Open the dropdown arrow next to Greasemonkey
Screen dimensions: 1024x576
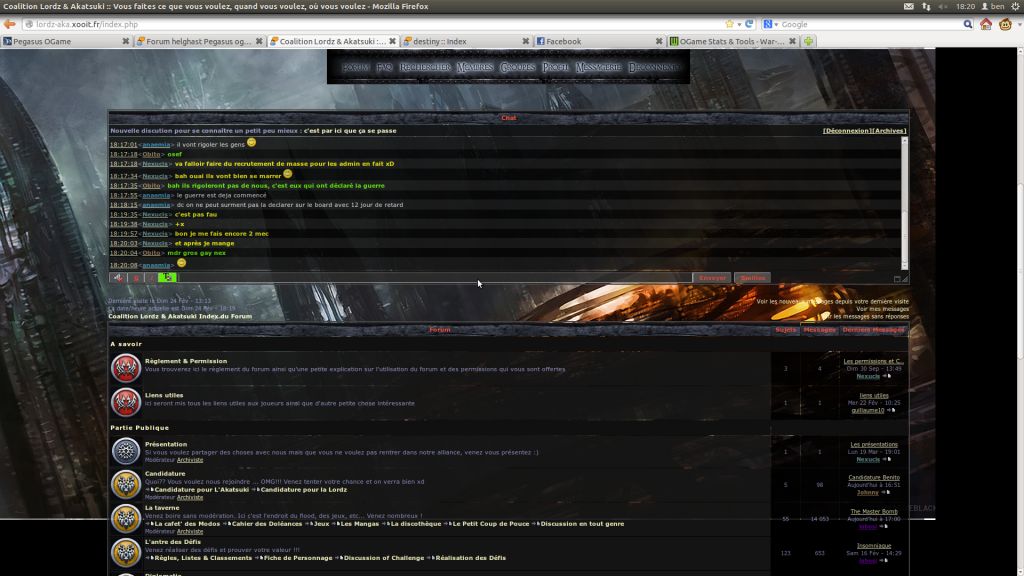pyautogui.click(x=1019, y=25)
